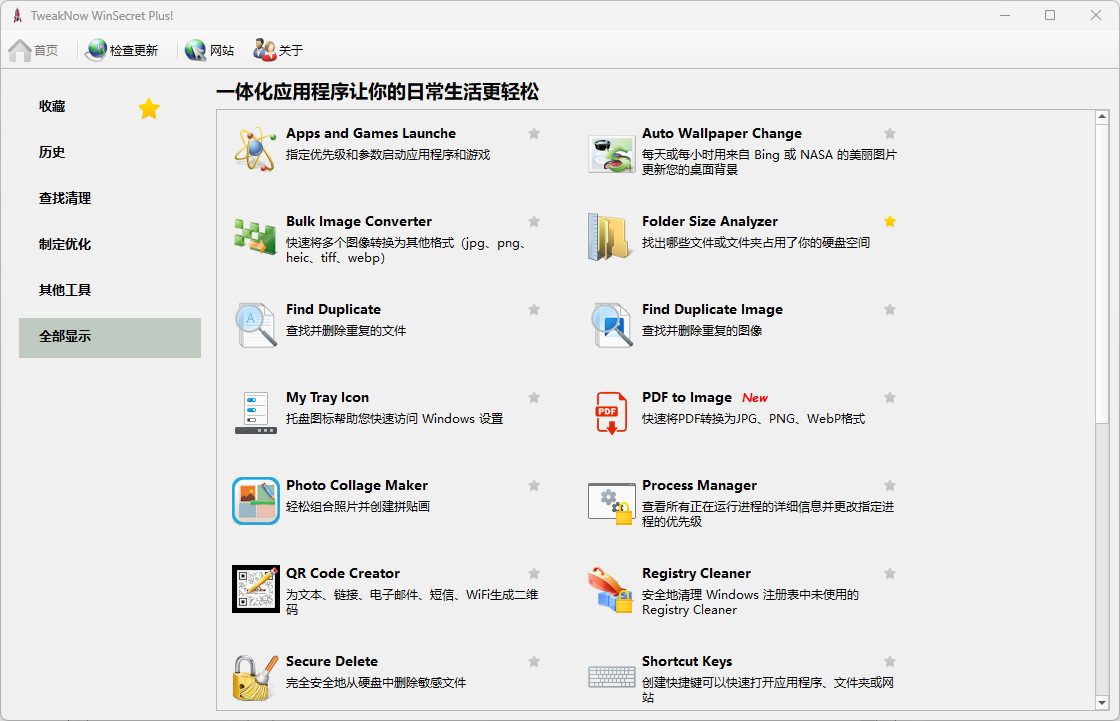Screen dimensions: 1120x721
Task: Open the 其他工具 category
Action: coord(110,290)
